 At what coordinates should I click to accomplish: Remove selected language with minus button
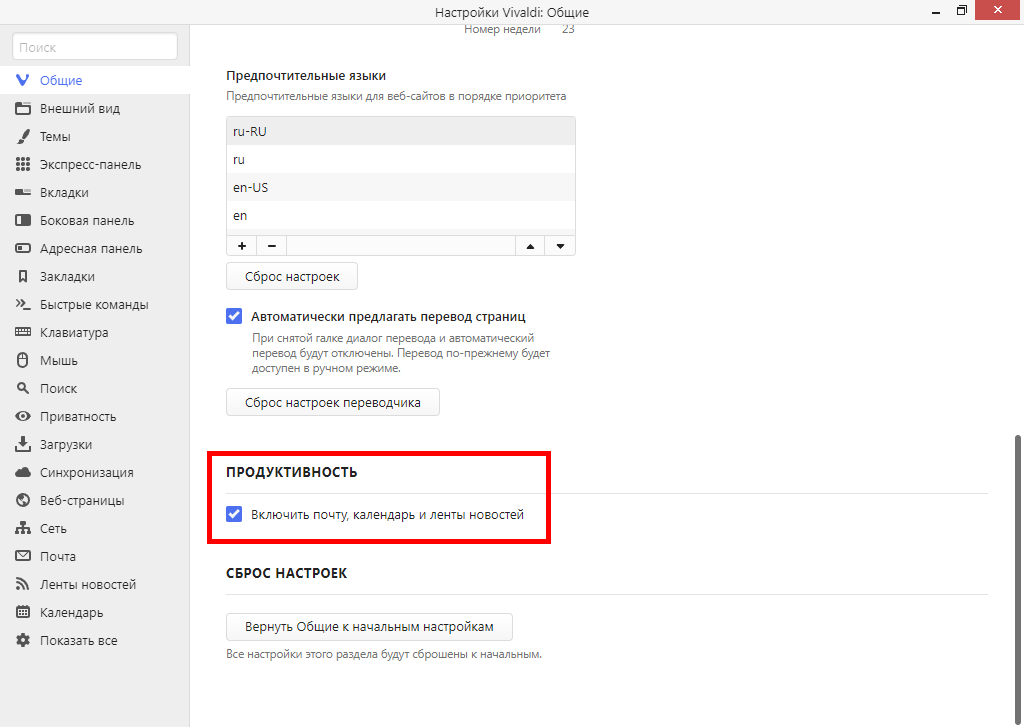click(x=272, y=246)
